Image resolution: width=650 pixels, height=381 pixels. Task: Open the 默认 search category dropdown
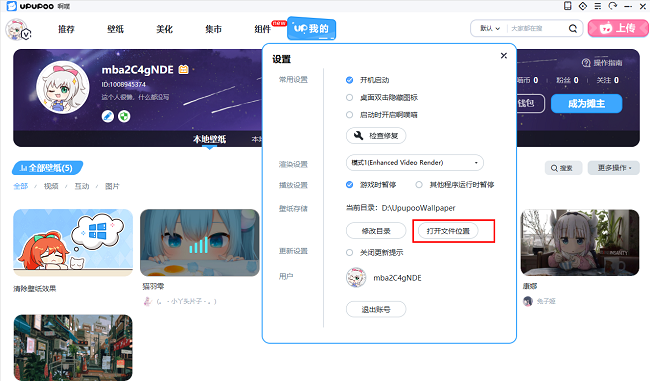click(490, 29)
